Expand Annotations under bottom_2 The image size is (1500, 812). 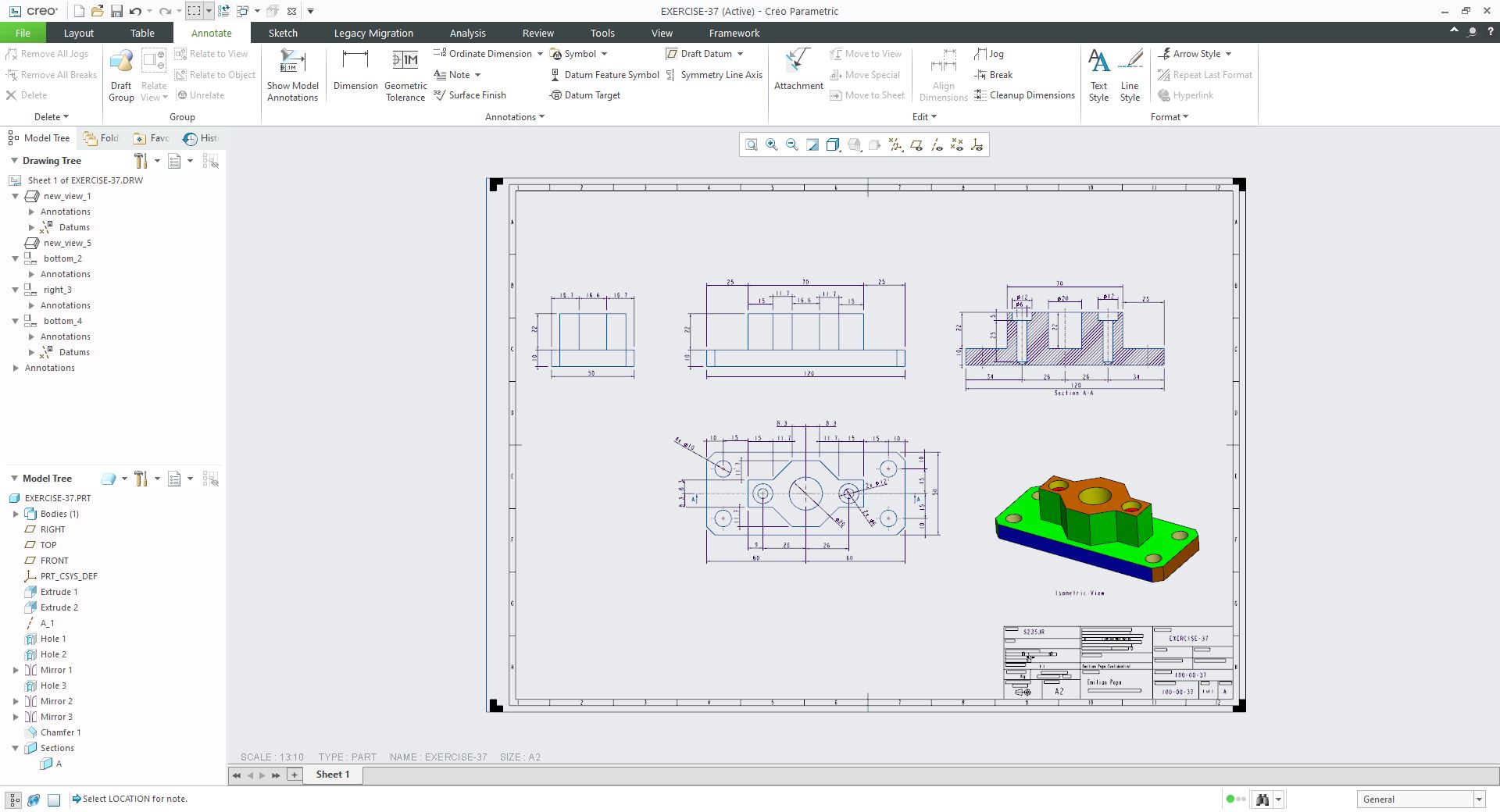tap(31, 274)
